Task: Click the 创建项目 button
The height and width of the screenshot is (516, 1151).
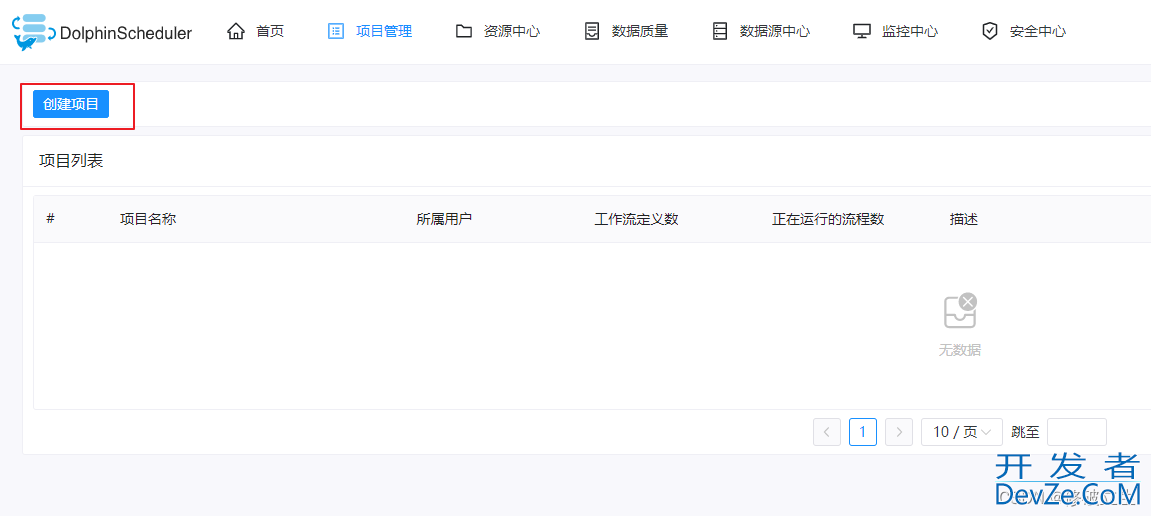Action: pos(71,104)
